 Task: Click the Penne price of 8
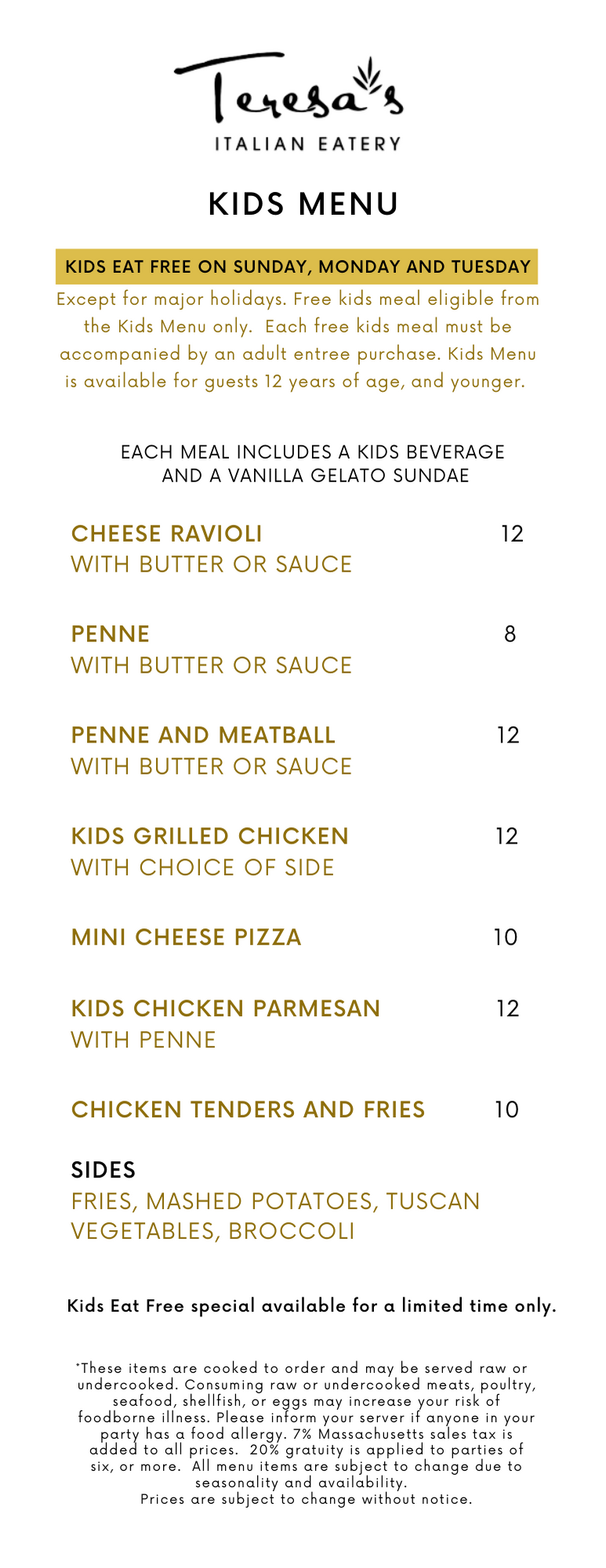510,634
